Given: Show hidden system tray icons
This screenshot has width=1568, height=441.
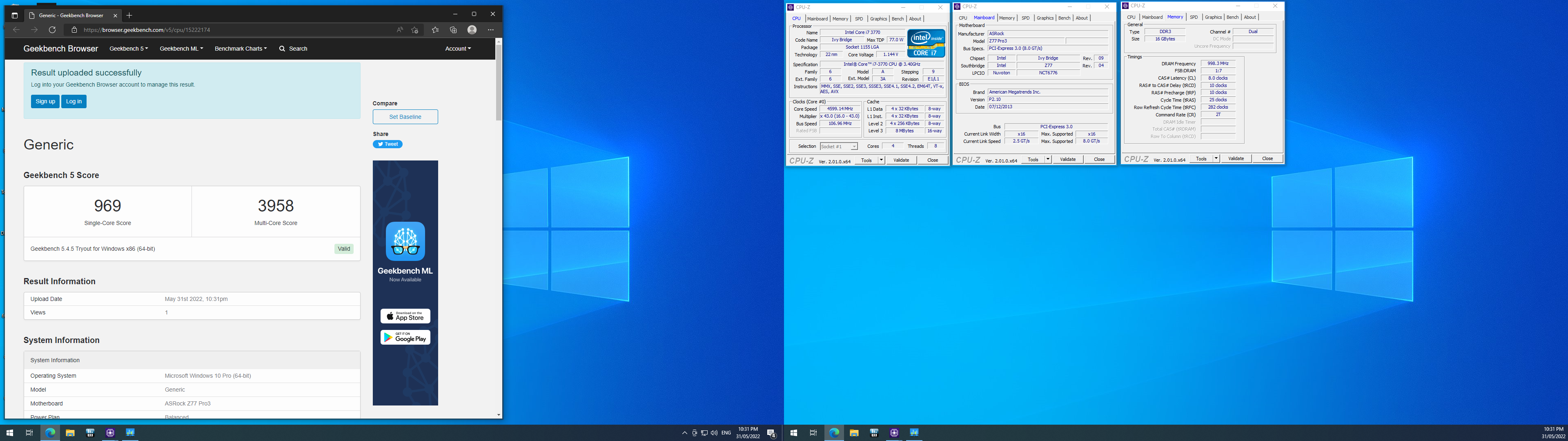Looking at the screenshot, I should [685, 433].
